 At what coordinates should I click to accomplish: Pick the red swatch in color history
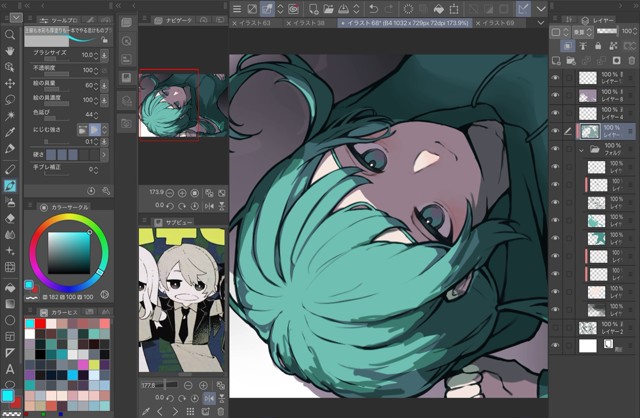coord(40,324)
